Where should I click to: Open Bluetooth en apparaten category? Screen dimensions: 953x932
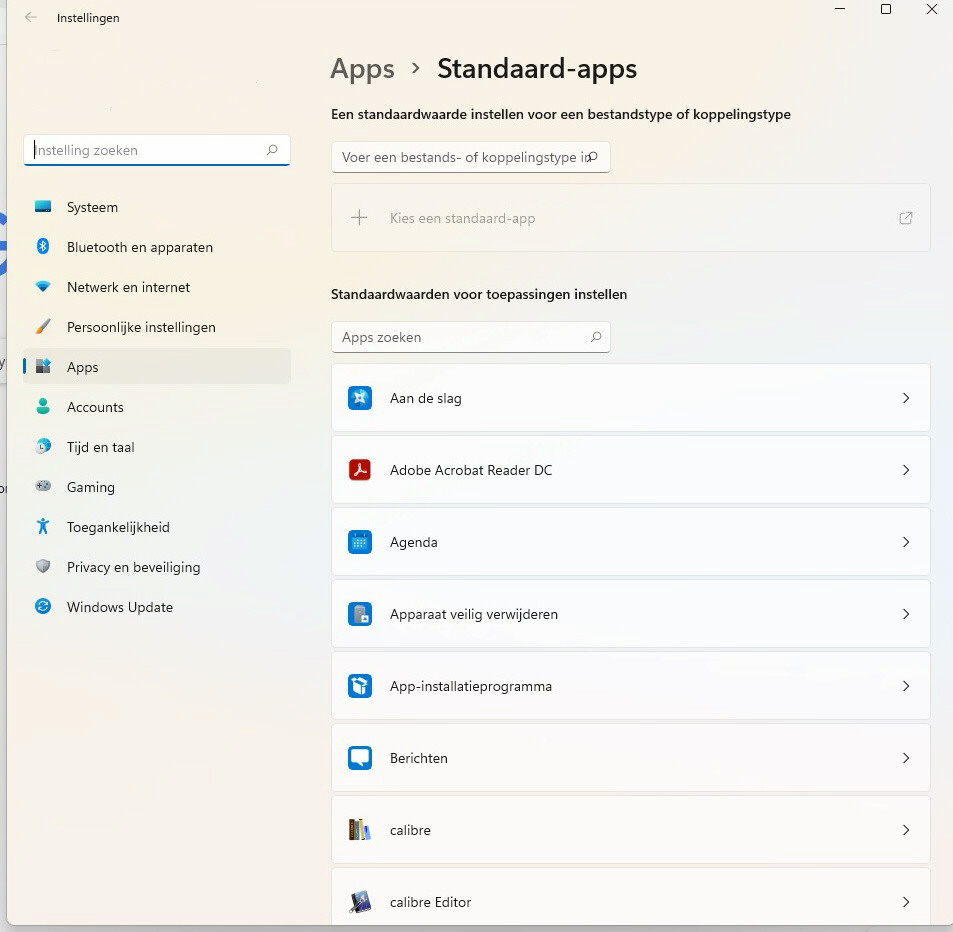[x=157, y=247]
